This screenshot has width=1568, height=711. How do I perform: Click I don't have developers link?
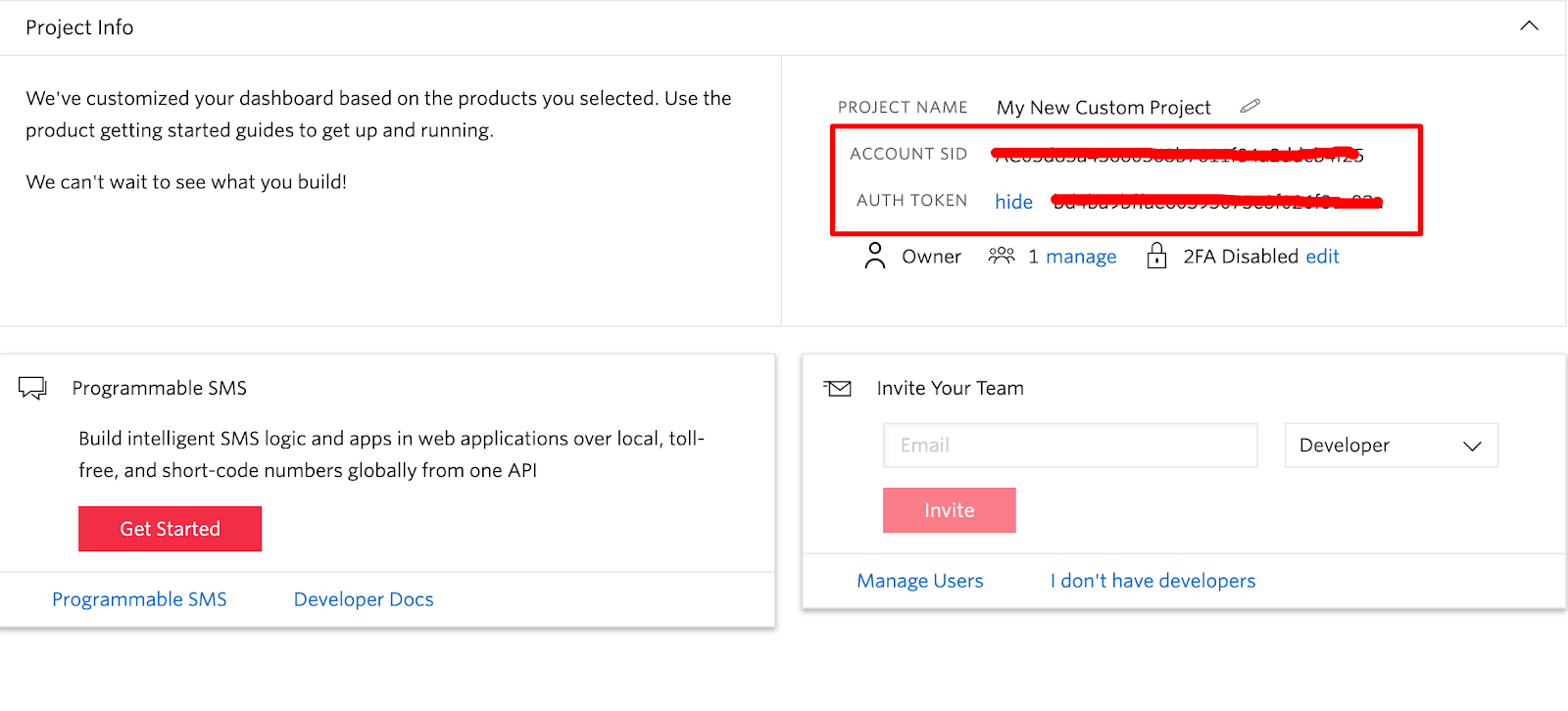point(1152,581)
